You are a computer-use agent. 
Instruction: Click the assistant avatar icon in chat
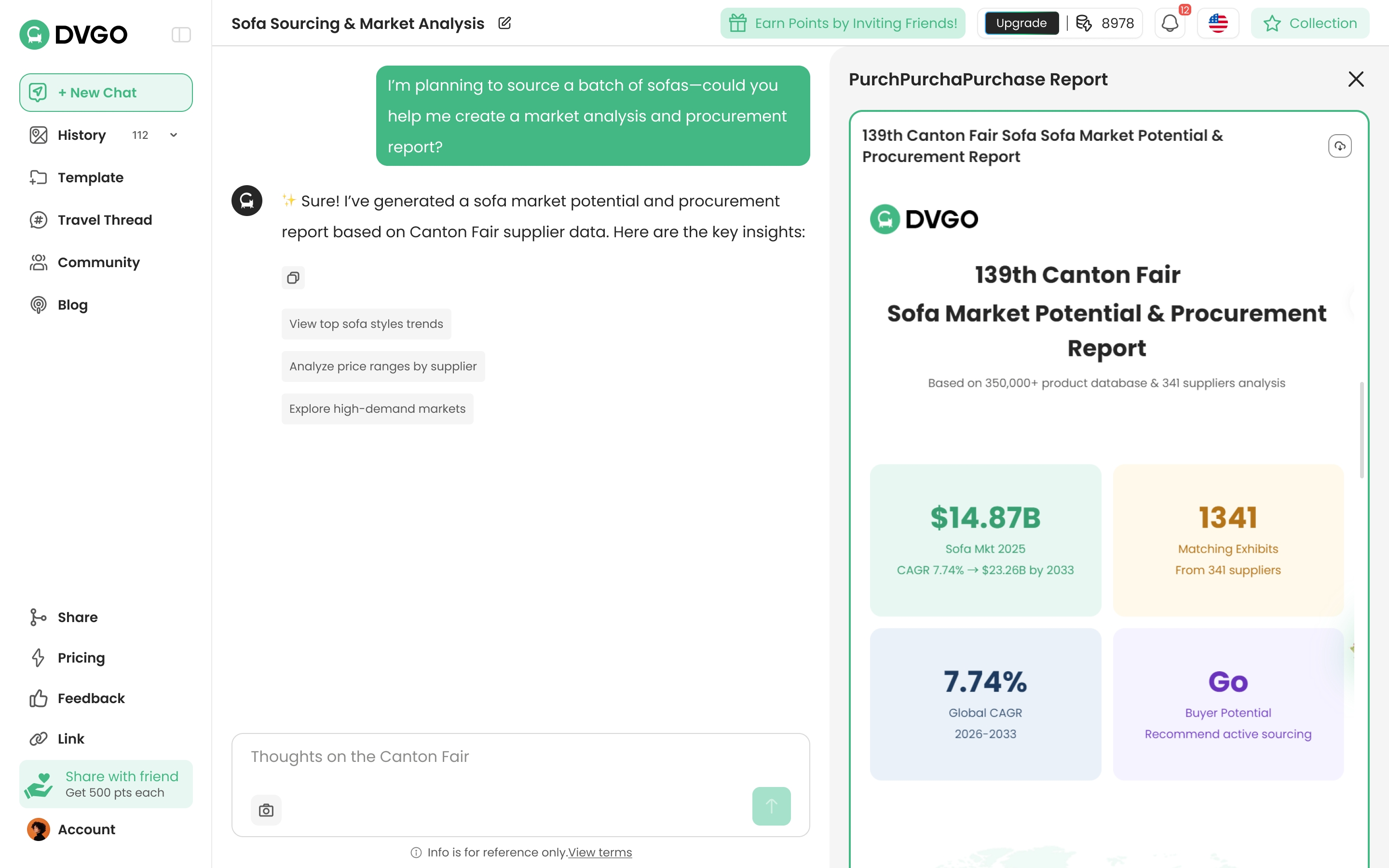247,200
